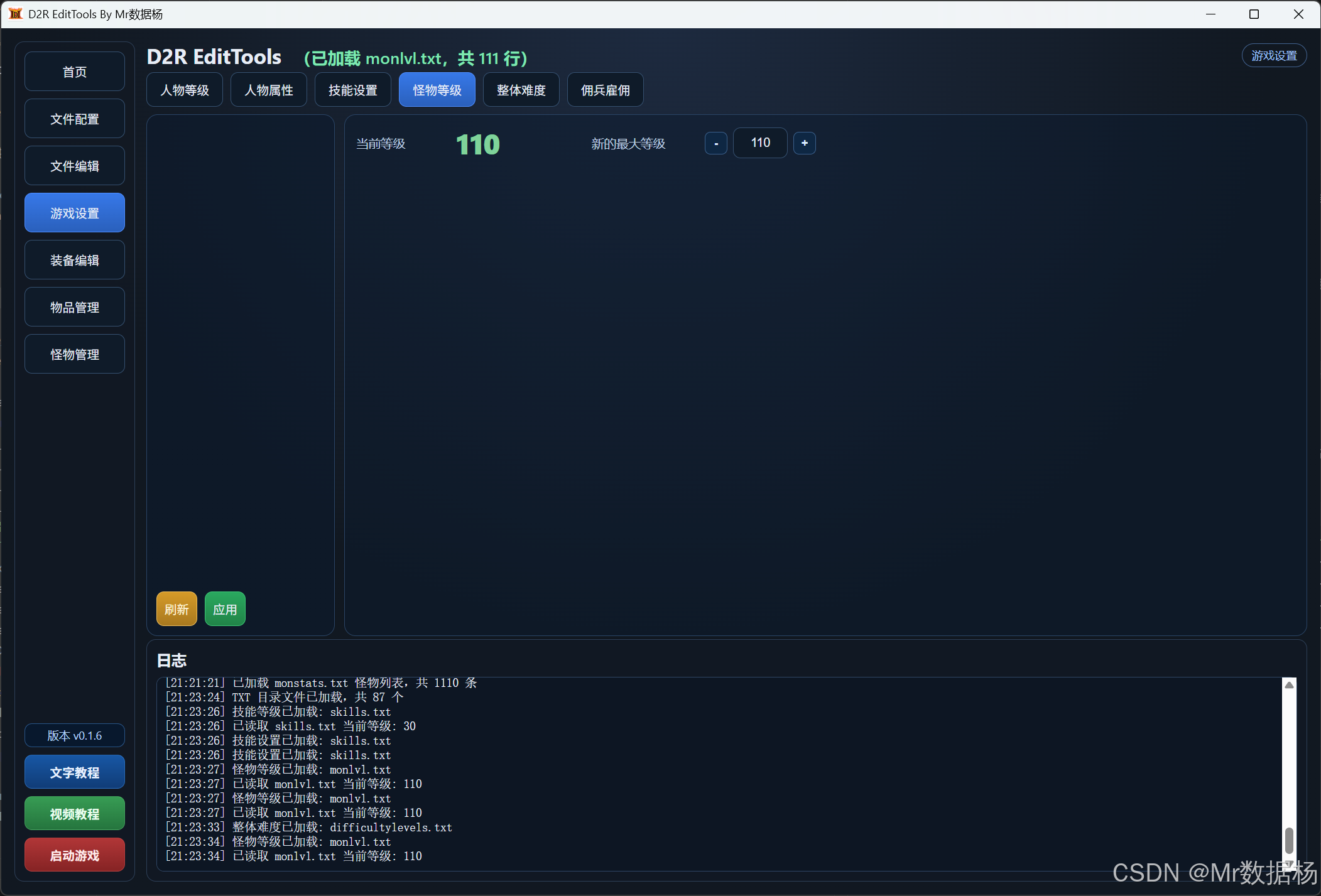Switch to the 人物属性 tab
1321x896 pixels.
pyautogui.click(x=269, y=90)
